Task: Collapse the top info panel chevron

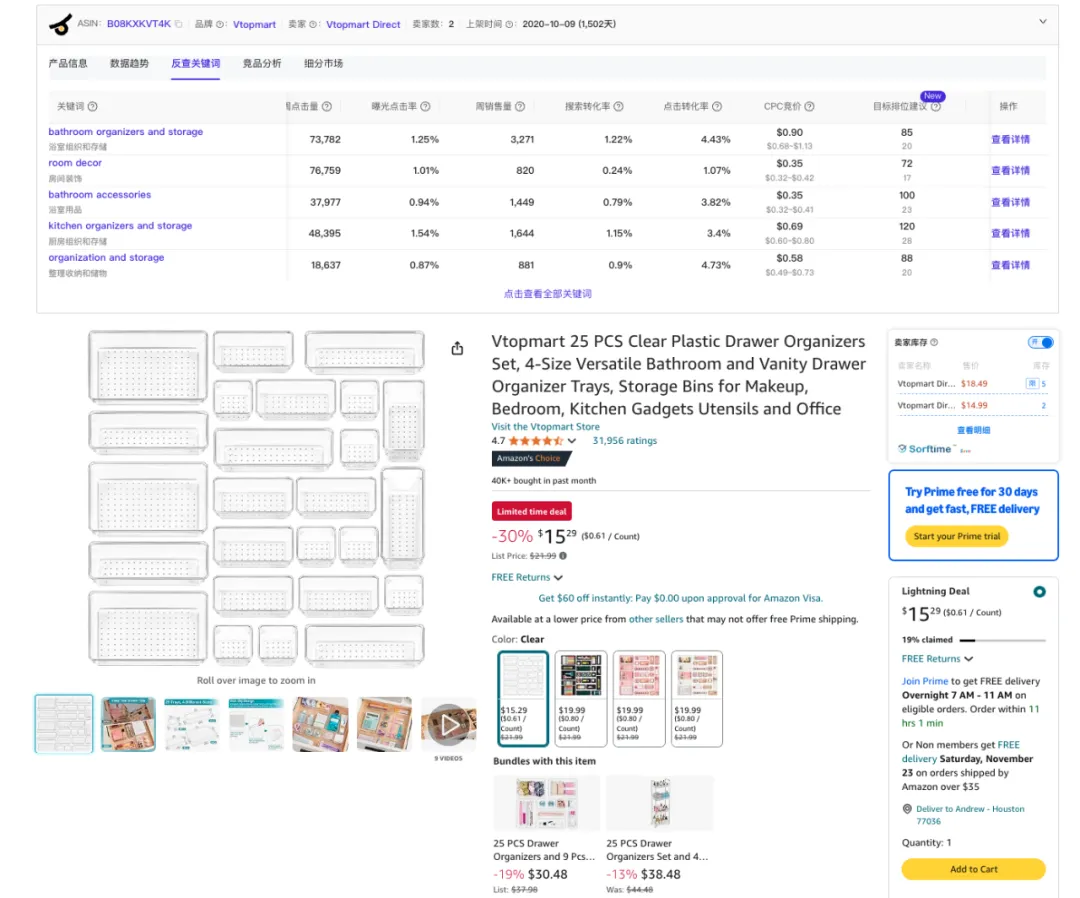Action: click(1043, 22)
